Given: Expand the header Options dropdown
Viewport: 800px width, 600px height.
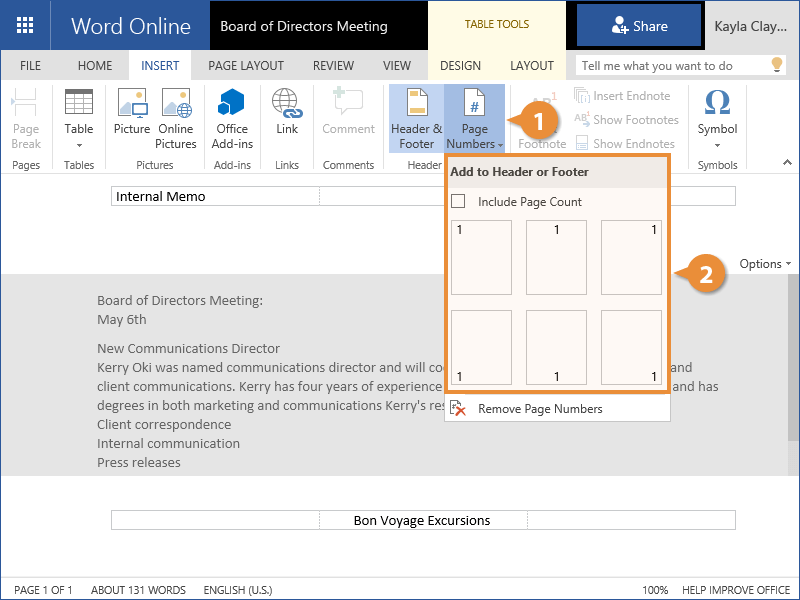Looking at the screenshot, I should click(x=765, y=264).
